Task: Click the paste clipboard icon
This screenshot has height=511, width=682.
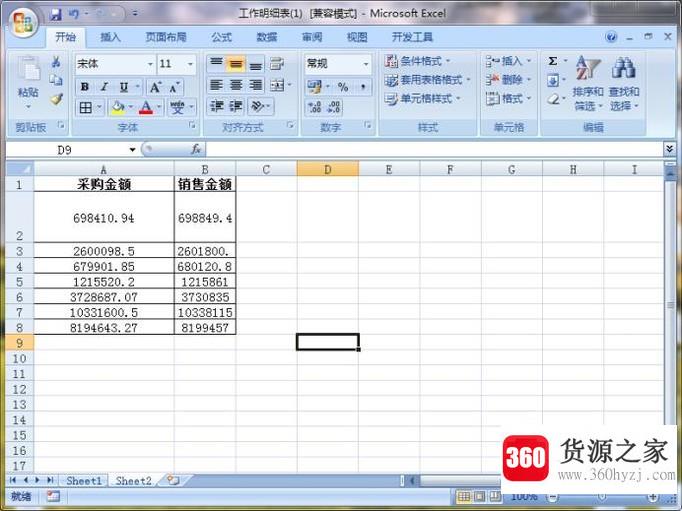Action: [28, 70]
